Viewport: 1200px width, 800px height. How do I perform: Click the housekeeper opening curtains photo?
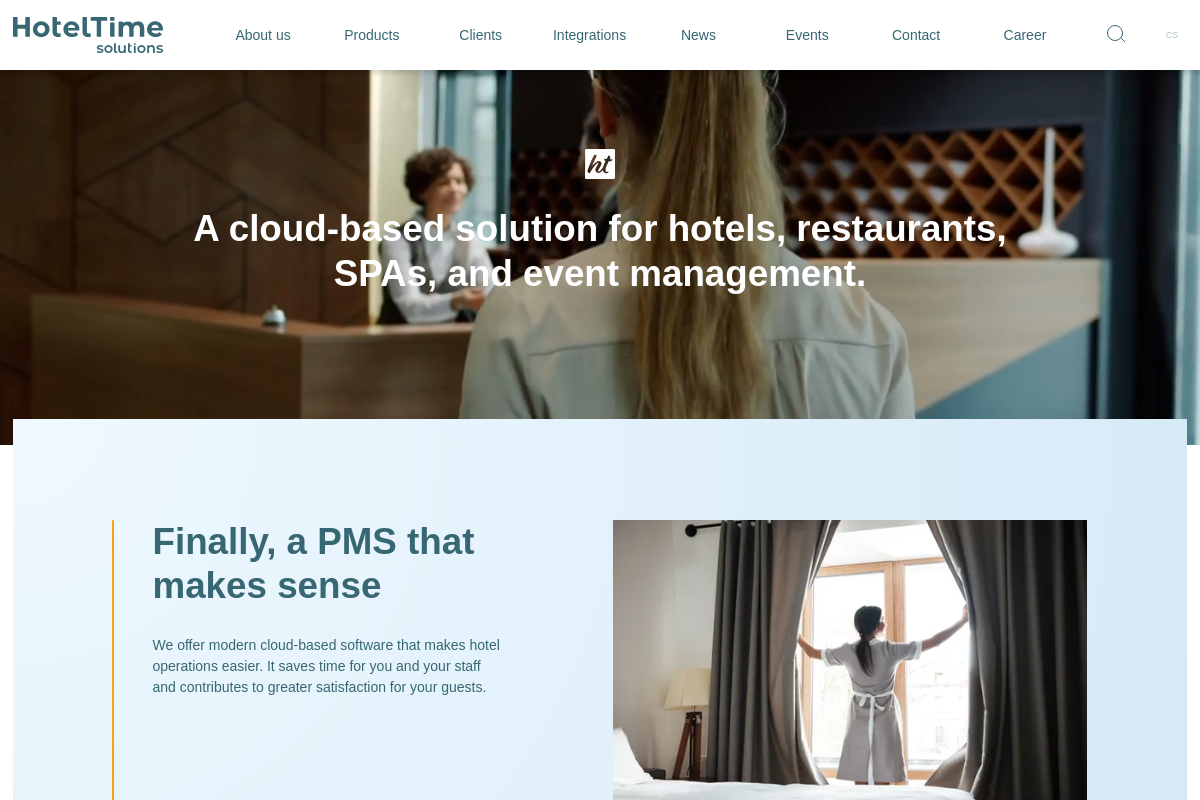coord(850,660)
